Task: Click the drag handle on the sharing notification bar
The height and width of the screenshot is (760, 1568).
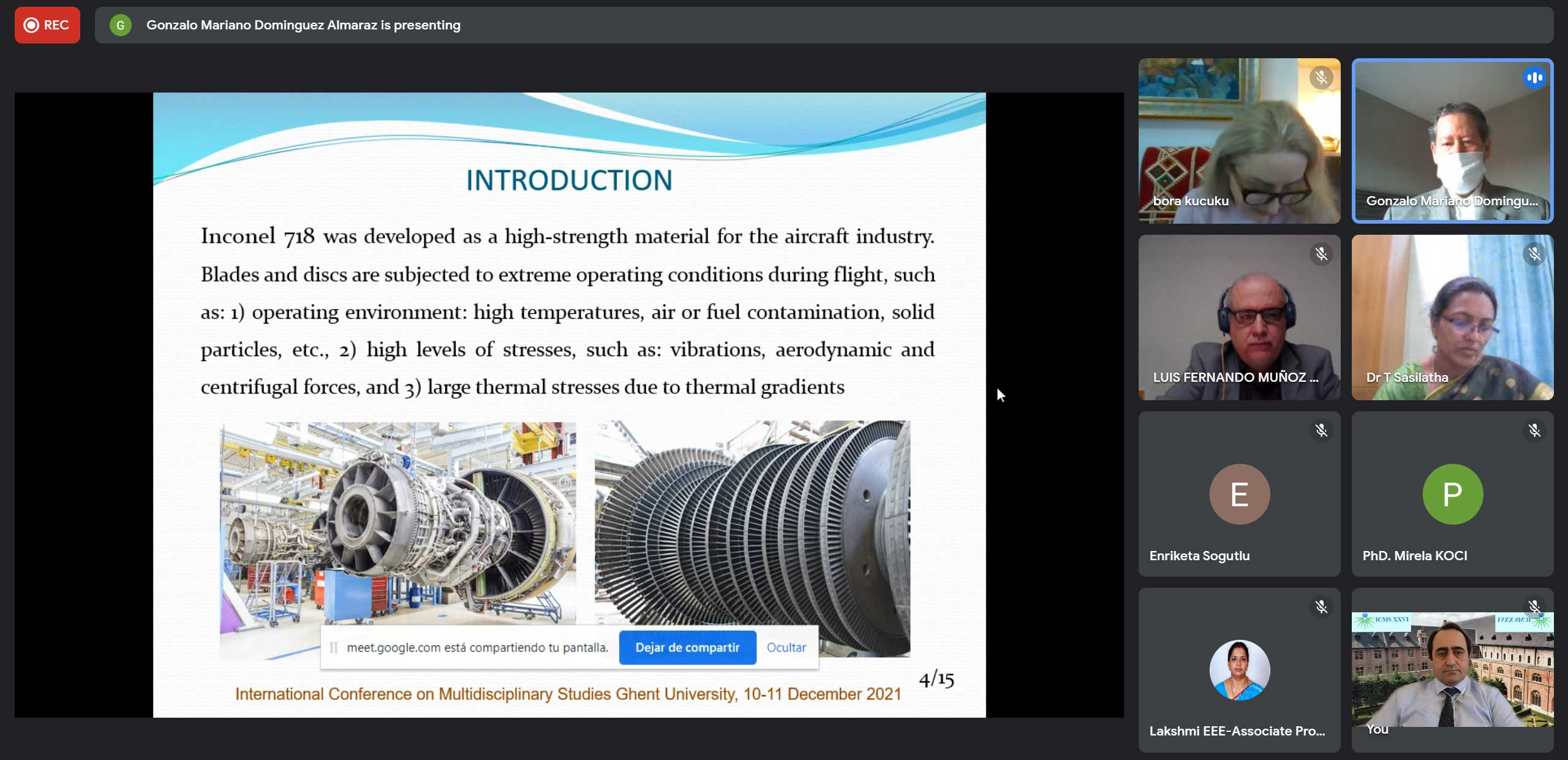Action: (334, 648)
